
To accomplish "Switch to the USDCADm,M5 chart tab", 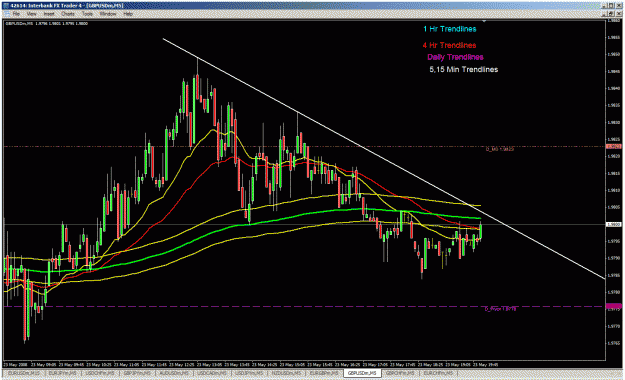I will [x=213, y=373].
